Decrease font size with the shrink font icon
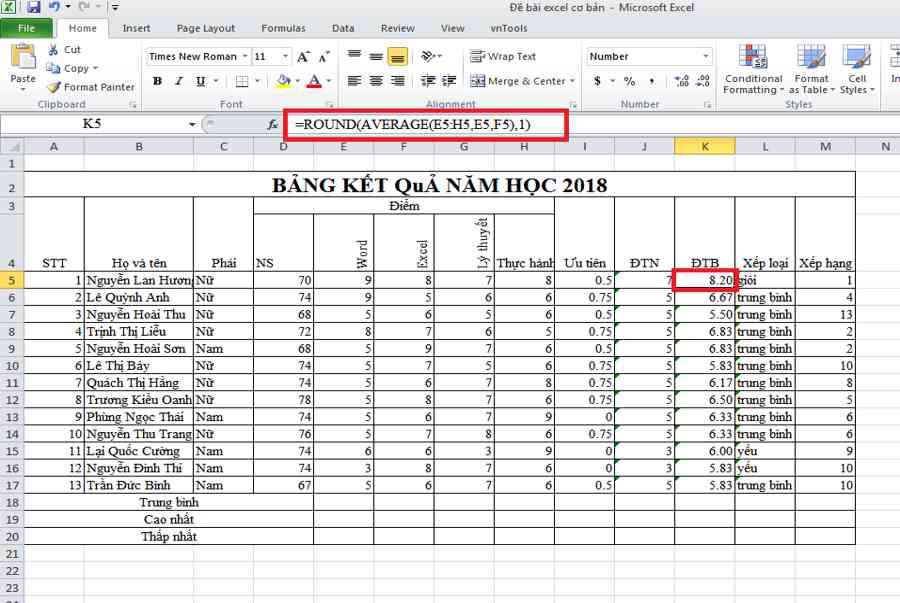Screen dimensions: 900x603 324,56
